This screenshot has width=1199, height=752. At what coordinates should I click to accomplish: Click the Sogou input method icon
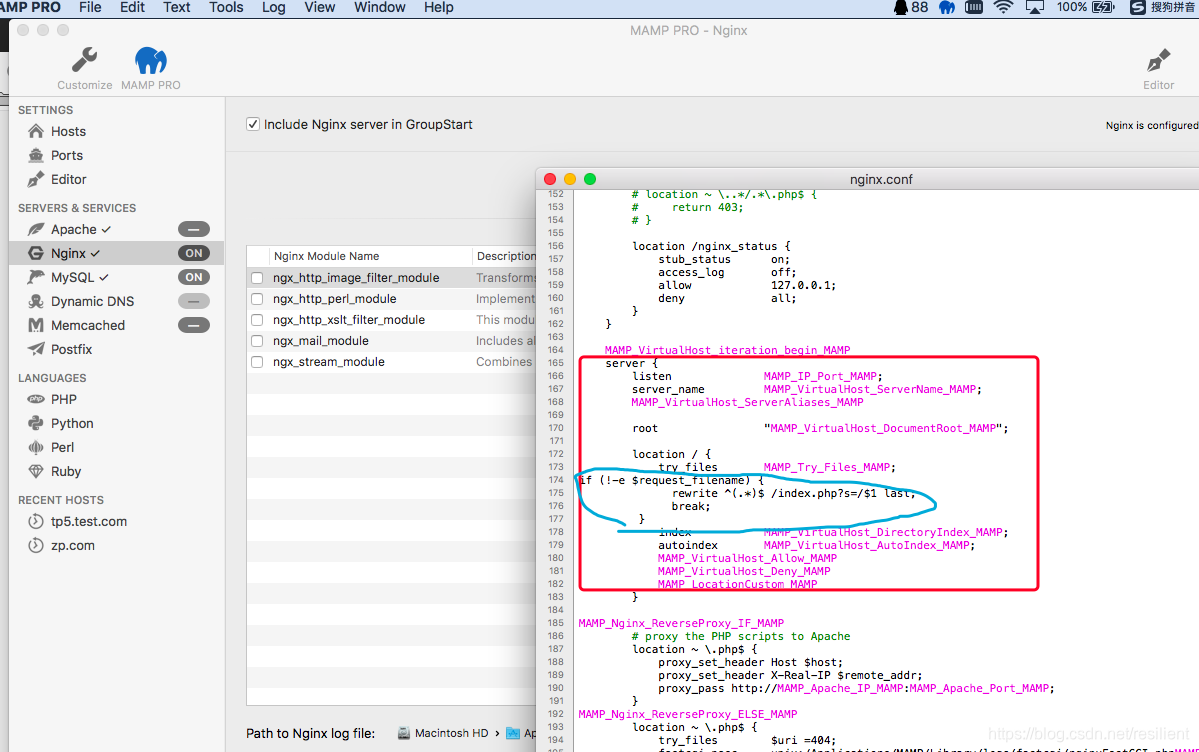[x=1138, y=8]
